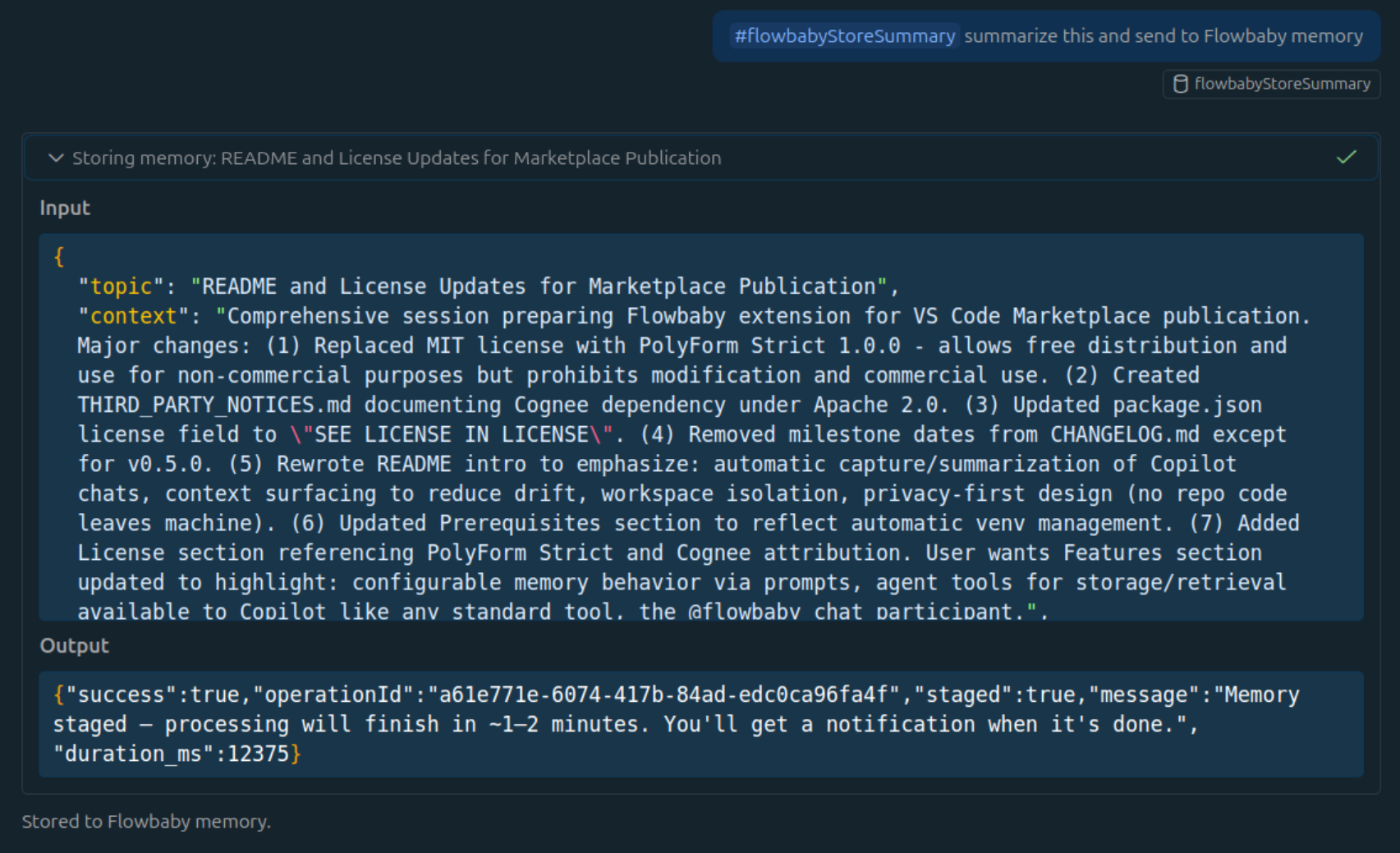The image size is (1400, 853).
Task: Click "CHANGELOG.md" in the context text
Action: coord(1125,434)
